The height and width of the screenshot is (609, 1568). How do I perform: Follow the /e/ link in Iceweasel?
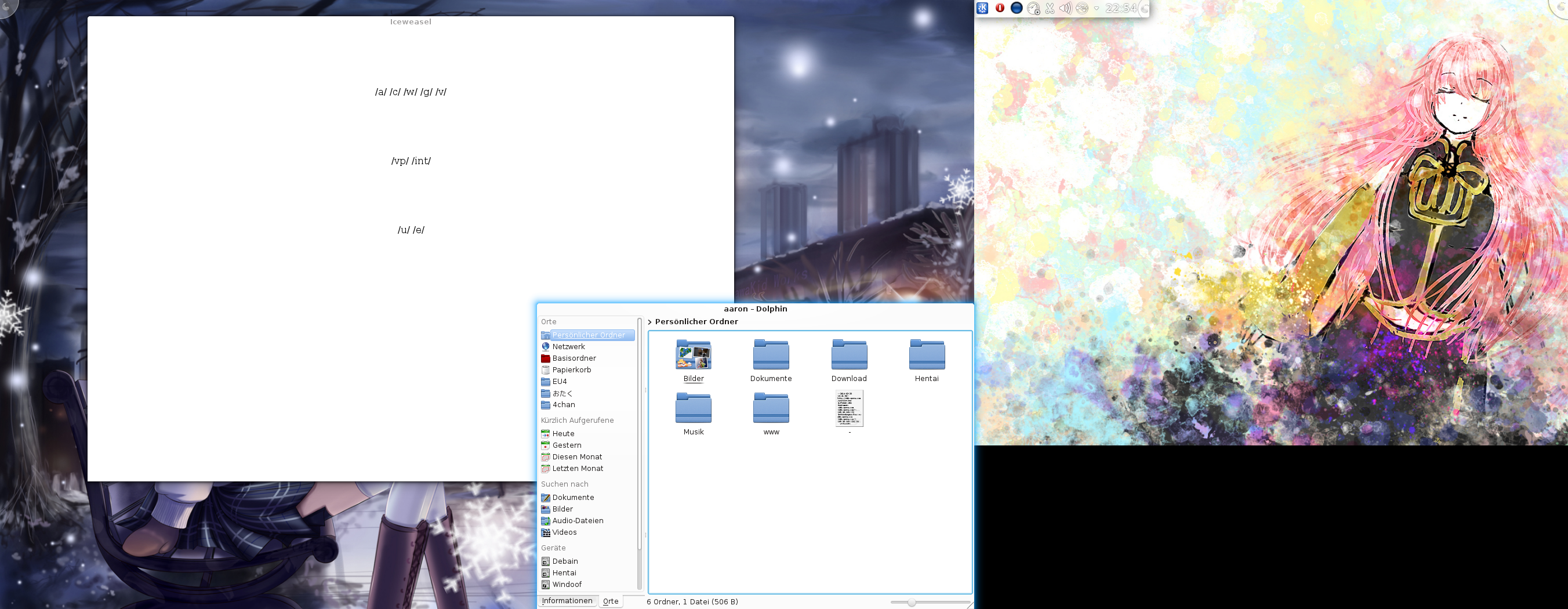tap(419, 230)
